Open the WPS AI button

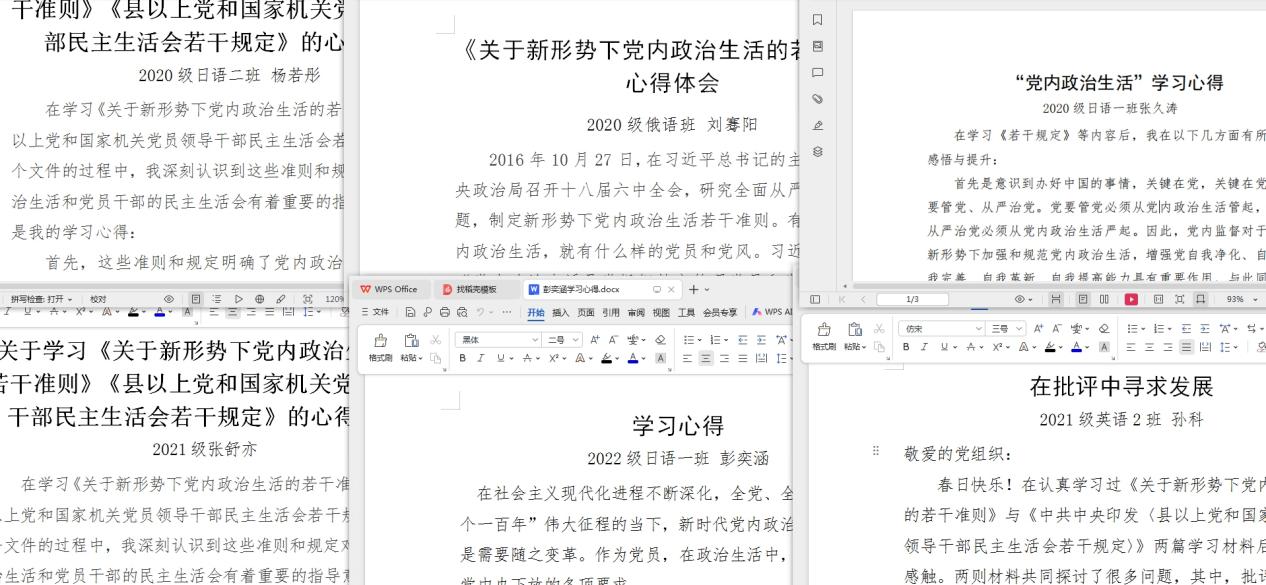coord(771,313)
